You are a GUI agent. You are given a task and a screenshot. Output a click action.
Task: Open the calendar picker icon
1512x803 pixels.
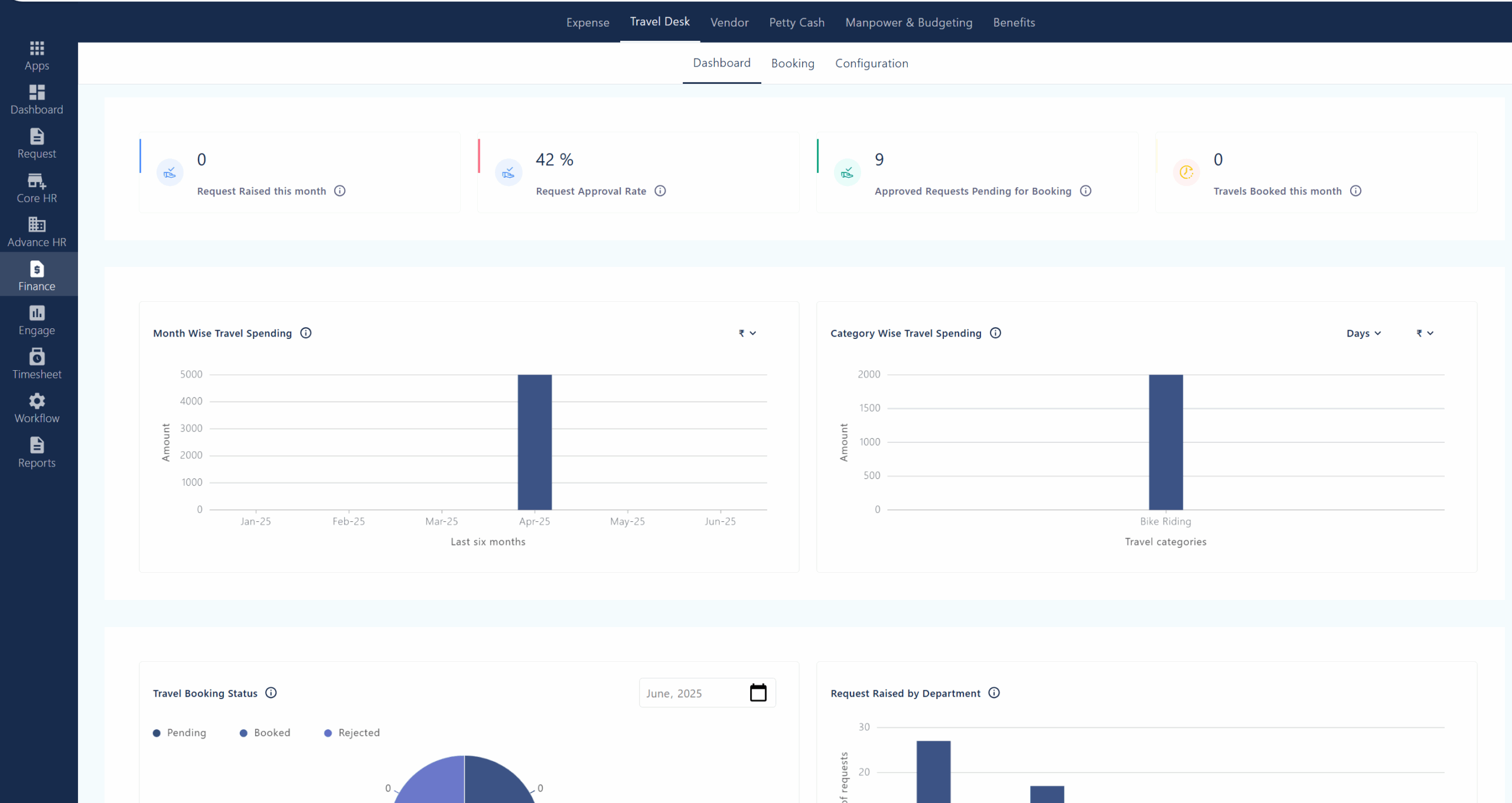point(758,693)
